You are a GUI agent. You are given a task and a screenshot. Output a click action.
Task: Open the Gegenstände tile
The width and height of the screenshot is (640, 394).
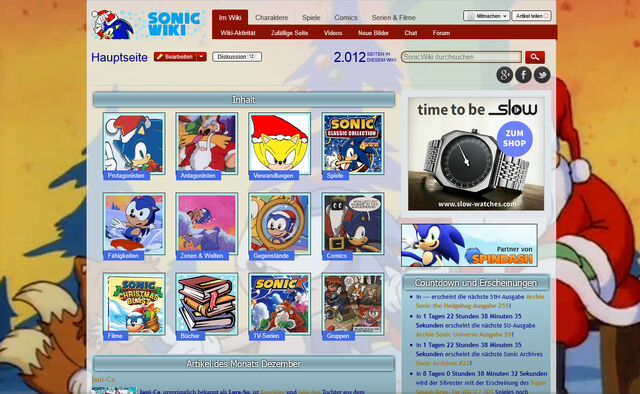[280, 223]
